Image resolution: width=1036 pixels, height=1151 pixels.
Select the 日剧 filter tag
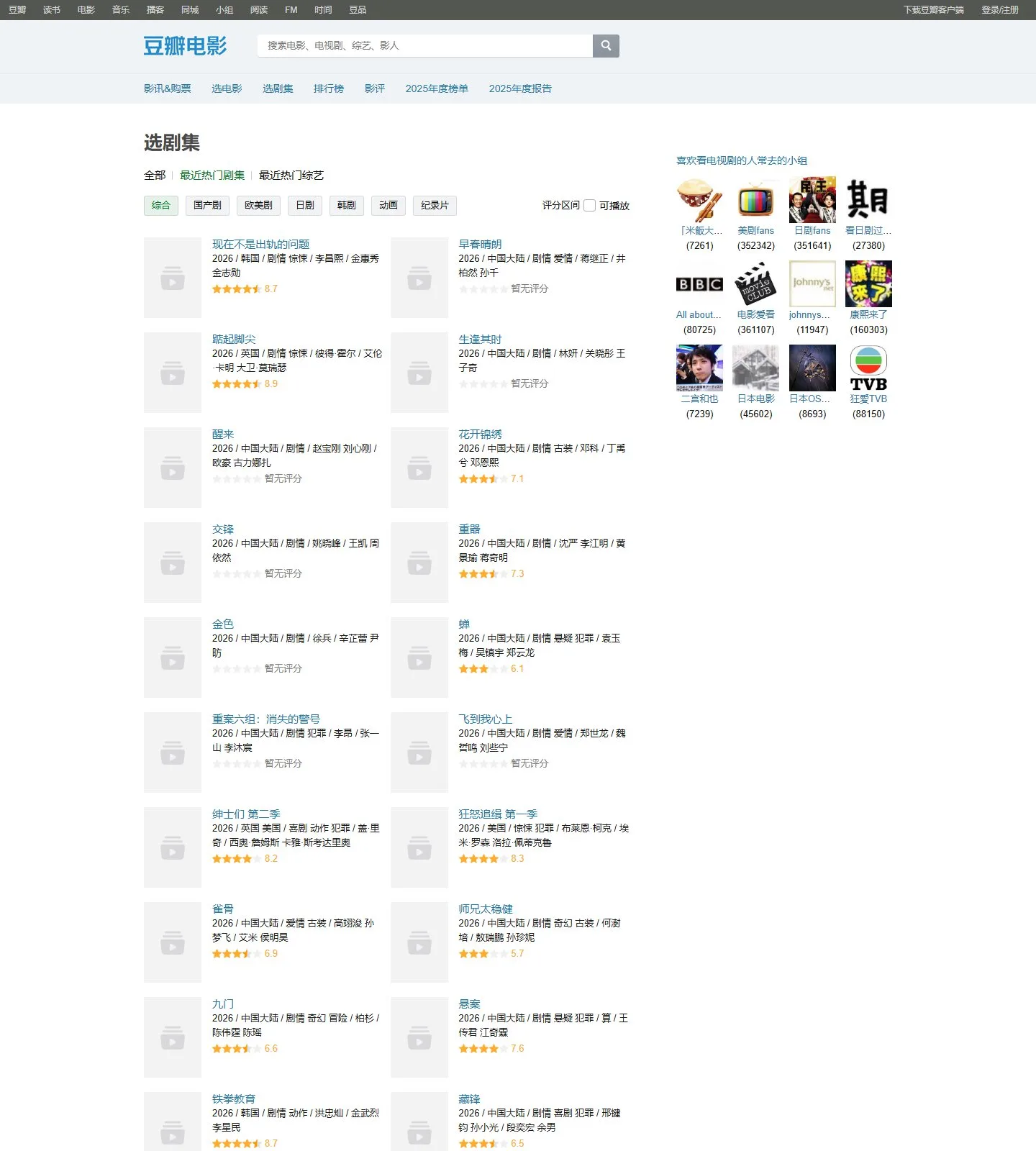tap(305, 205)
